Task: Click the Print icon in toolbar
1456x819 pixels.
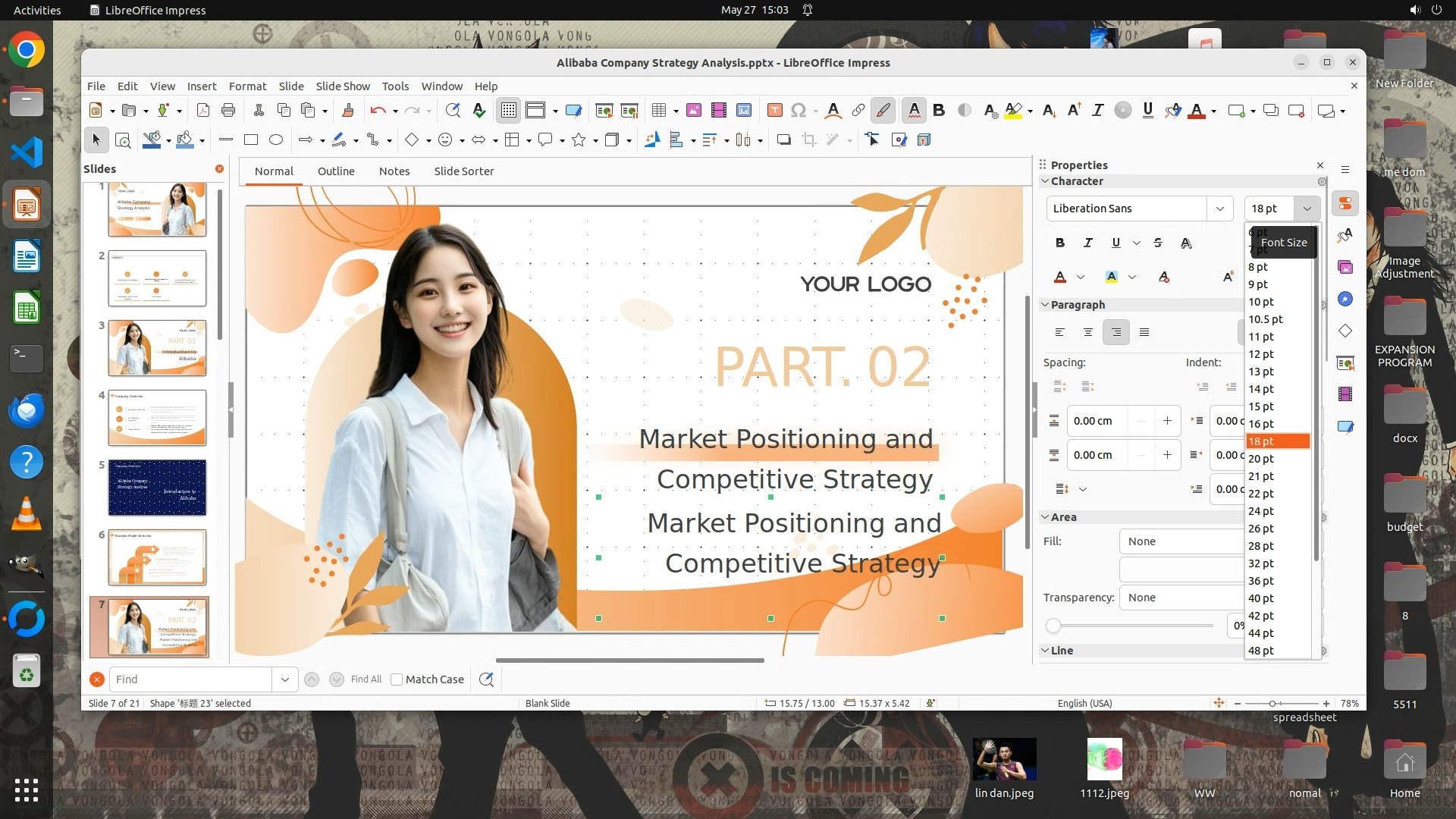Action: 228,111
